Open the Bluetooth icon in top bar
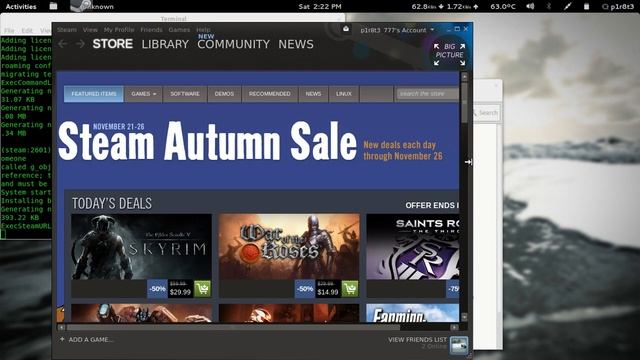This screenshot has width=640, height=360. [x=549, y=7]
